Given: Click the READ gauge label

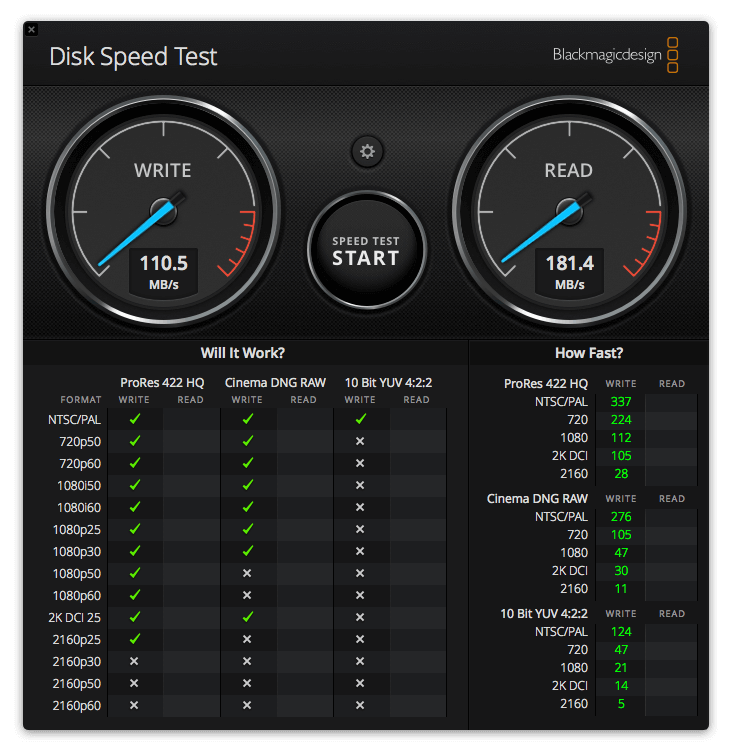Looking at the screenshot, I should (569, 170).
